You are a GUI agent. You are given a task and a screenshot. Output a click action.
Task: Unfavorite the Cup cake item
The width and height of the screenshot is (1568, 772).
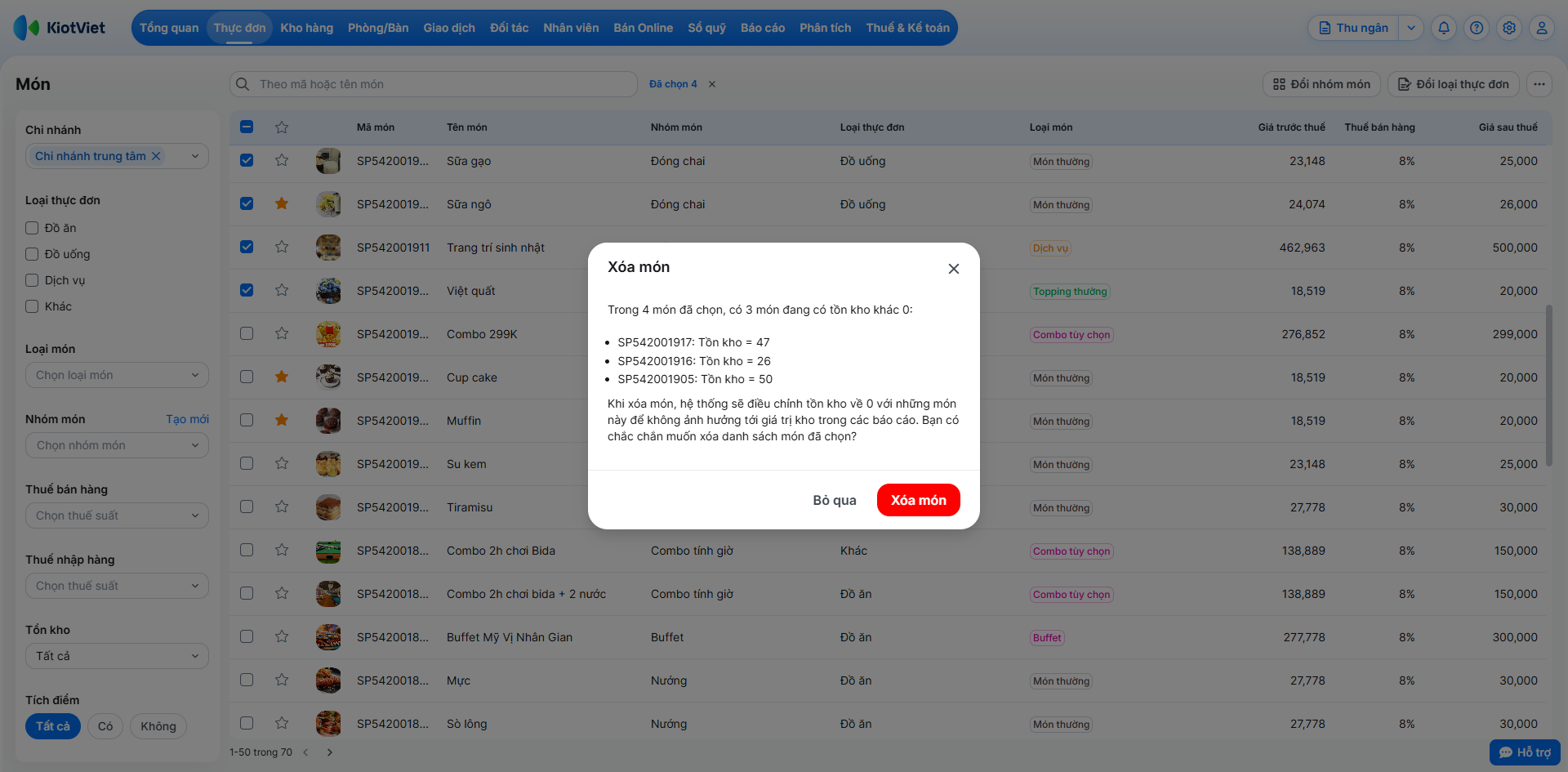(282, 377)
